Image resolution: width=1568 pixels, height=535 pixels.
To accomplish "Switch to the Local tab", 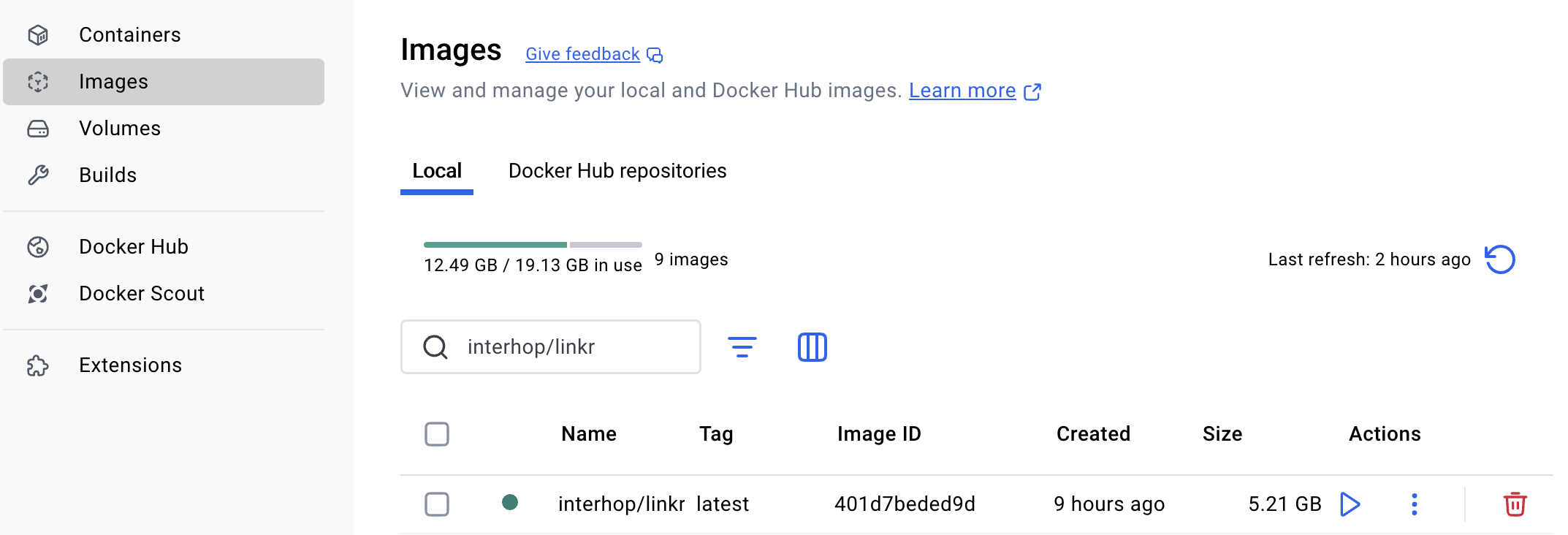I will [x=437, y=171].
